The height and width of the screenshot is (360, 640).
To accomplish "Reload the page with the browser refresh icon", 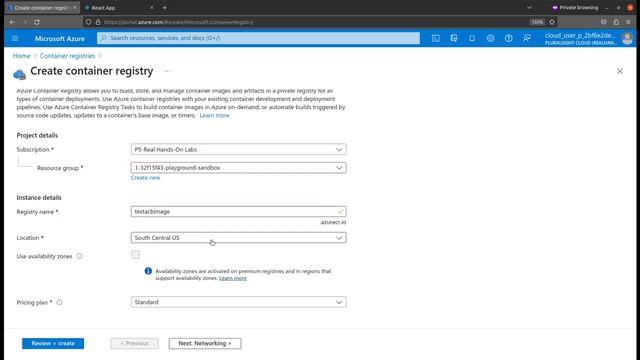I will (x=37, y=22).
